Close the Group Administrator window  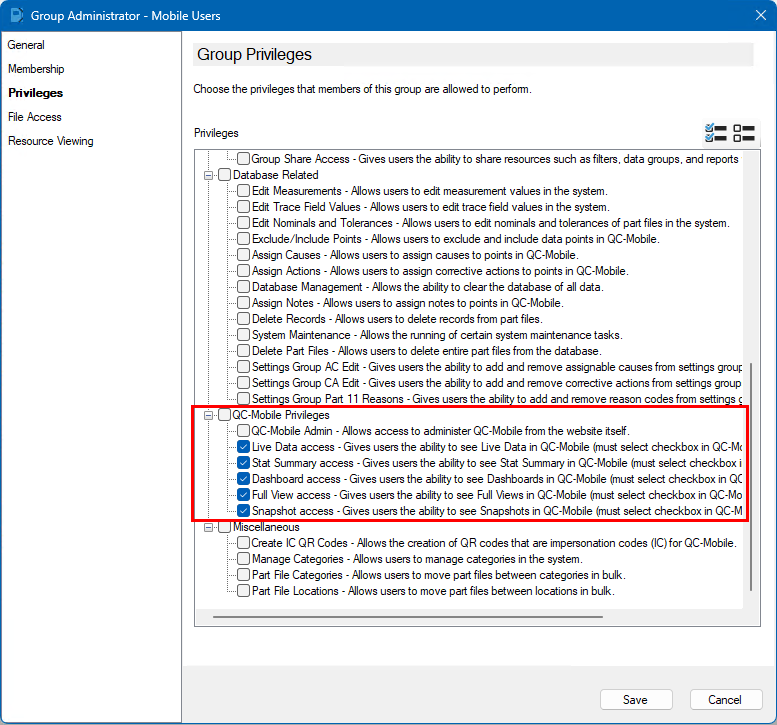tap(761, 15)
